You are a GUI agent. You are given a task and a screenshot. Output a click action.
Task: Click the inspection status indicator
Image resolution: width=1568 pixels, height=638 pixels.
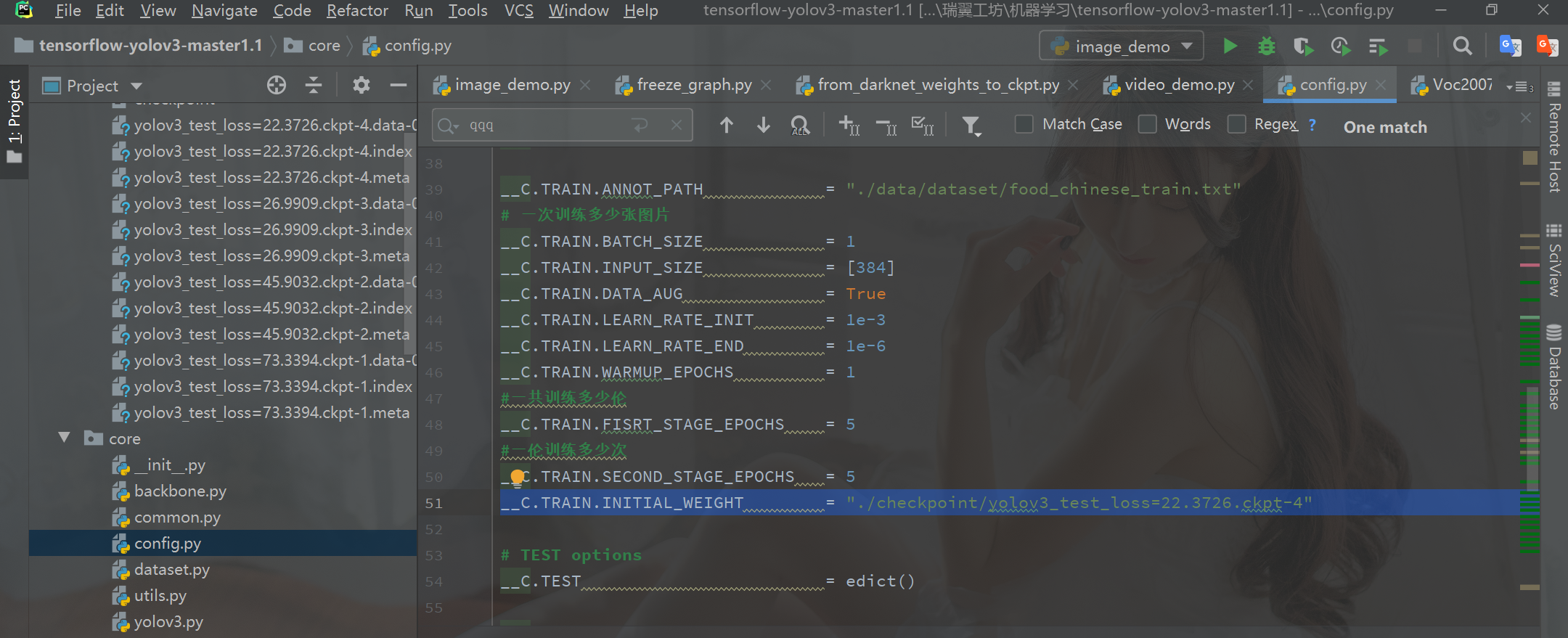1530,158
